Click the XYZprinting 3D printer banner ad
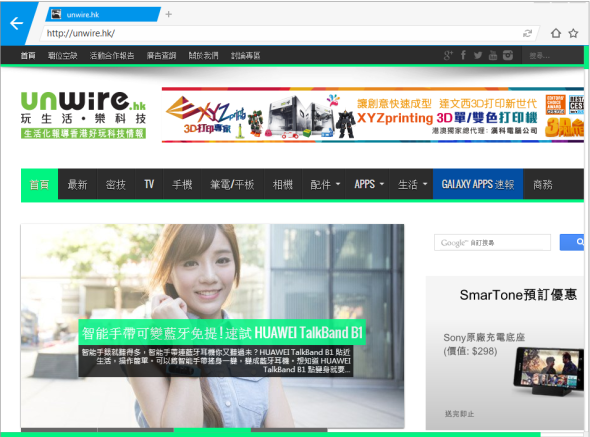Viewport: 590px width, 437px height. [x=373, y=115]
